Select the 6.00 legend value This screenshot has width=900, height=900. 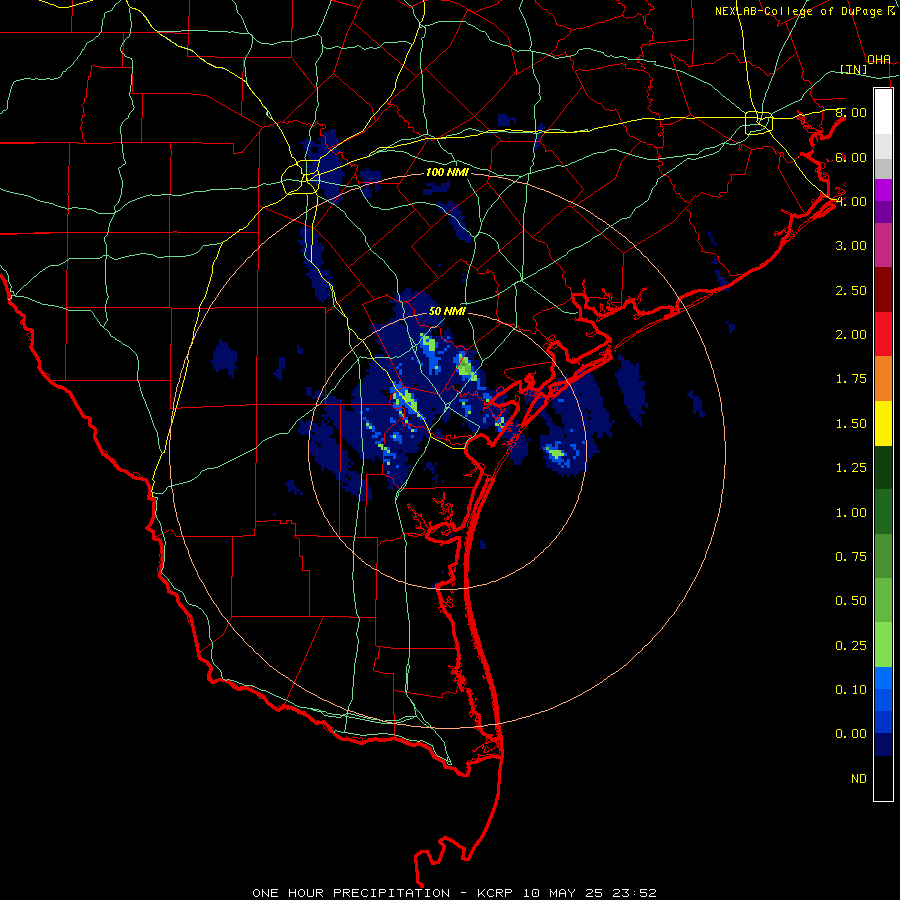click(851, 157)
